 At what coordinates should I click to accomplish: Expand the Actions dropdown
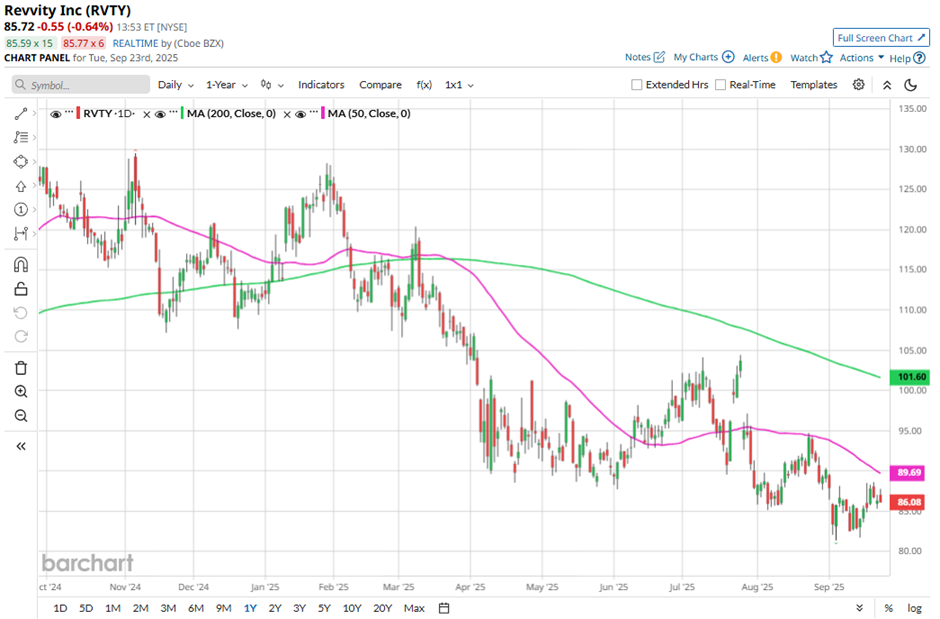[x=861, y=58]
